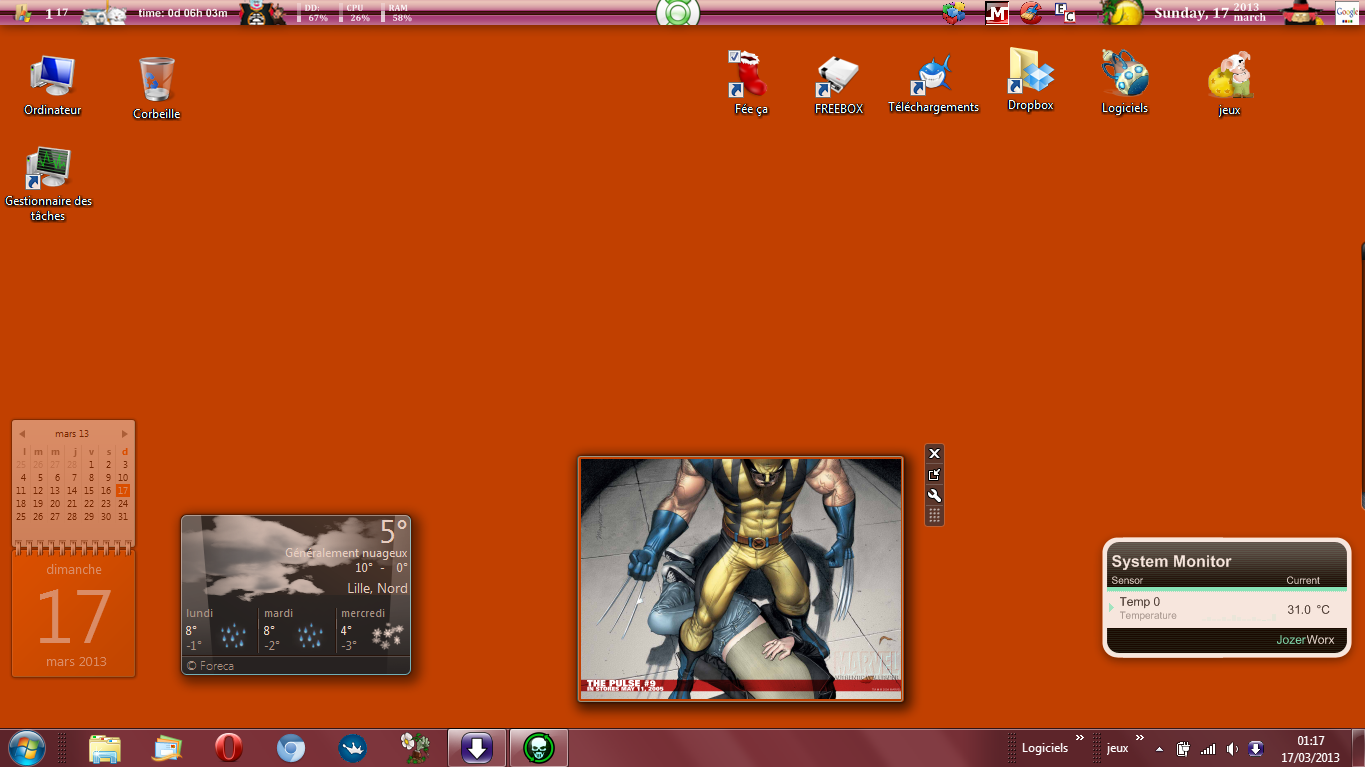Switch to the purple download arrow app
The height and width of the screenshot is (767, 1365).
(x=477, y=748)
